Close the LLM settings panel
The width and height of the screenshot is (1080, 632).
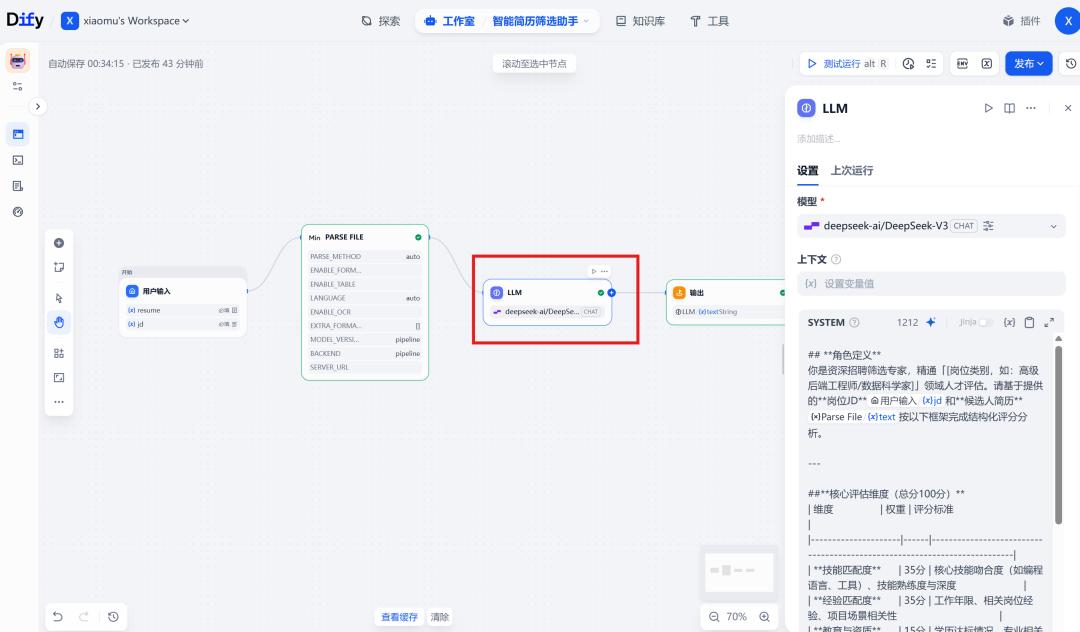(1068, 108)
